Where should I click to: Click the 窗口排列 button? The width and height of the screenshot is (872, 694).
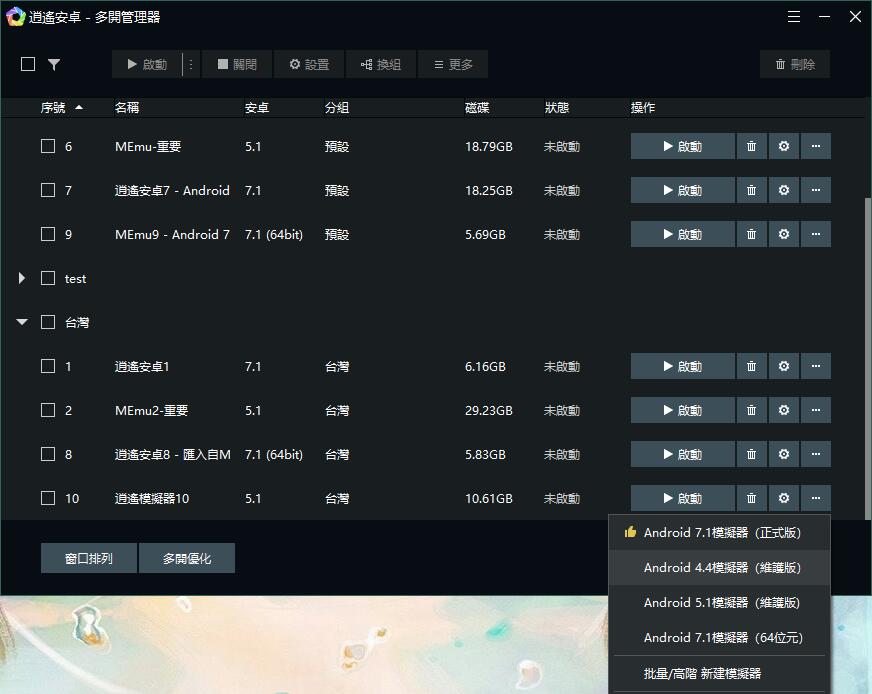88,558
